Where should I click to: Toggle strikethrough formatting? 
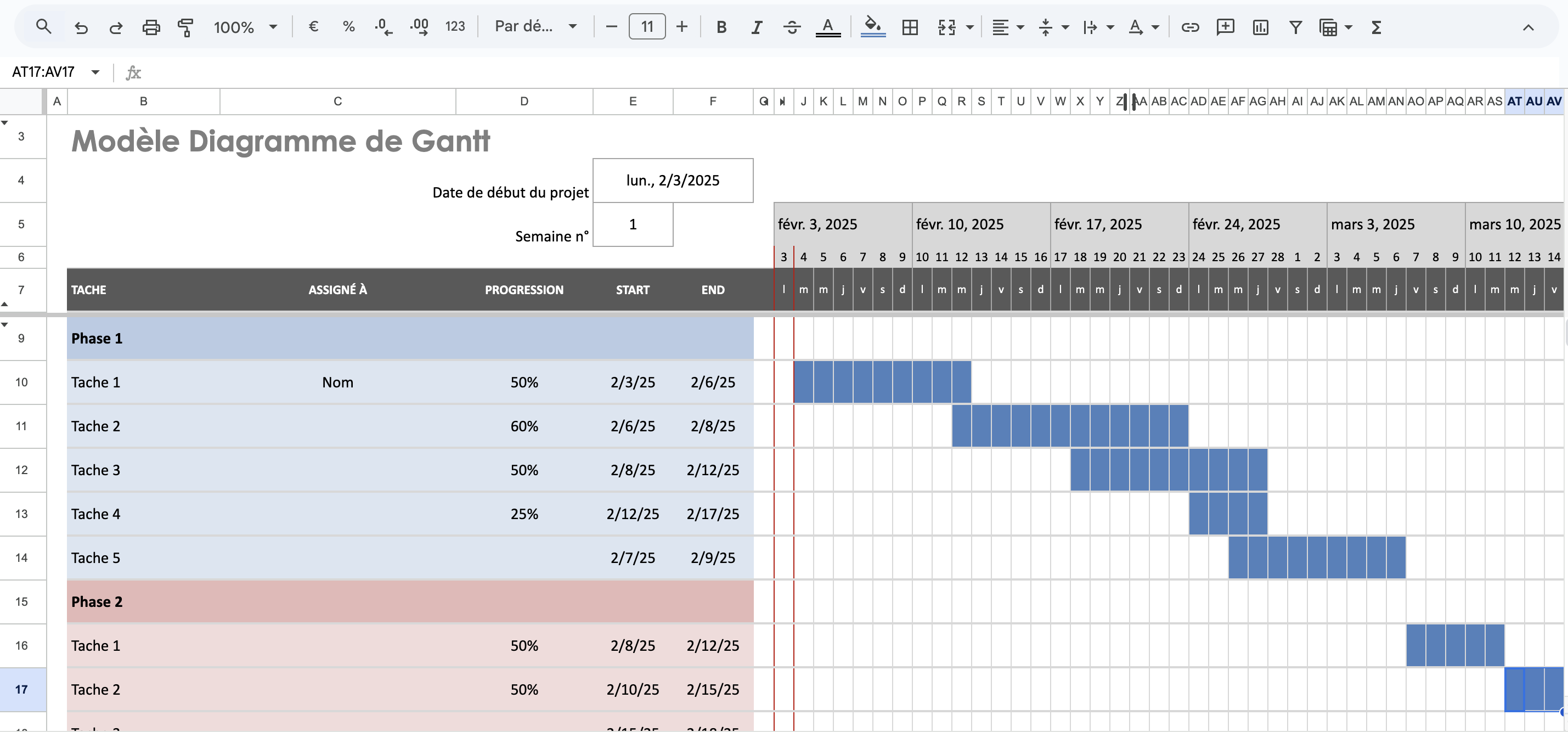(x=792, y=27)
